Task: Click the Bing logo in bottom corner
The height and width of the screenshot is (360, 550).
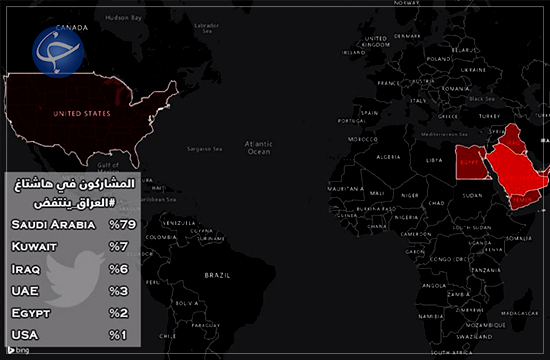Action: (18, 350)
